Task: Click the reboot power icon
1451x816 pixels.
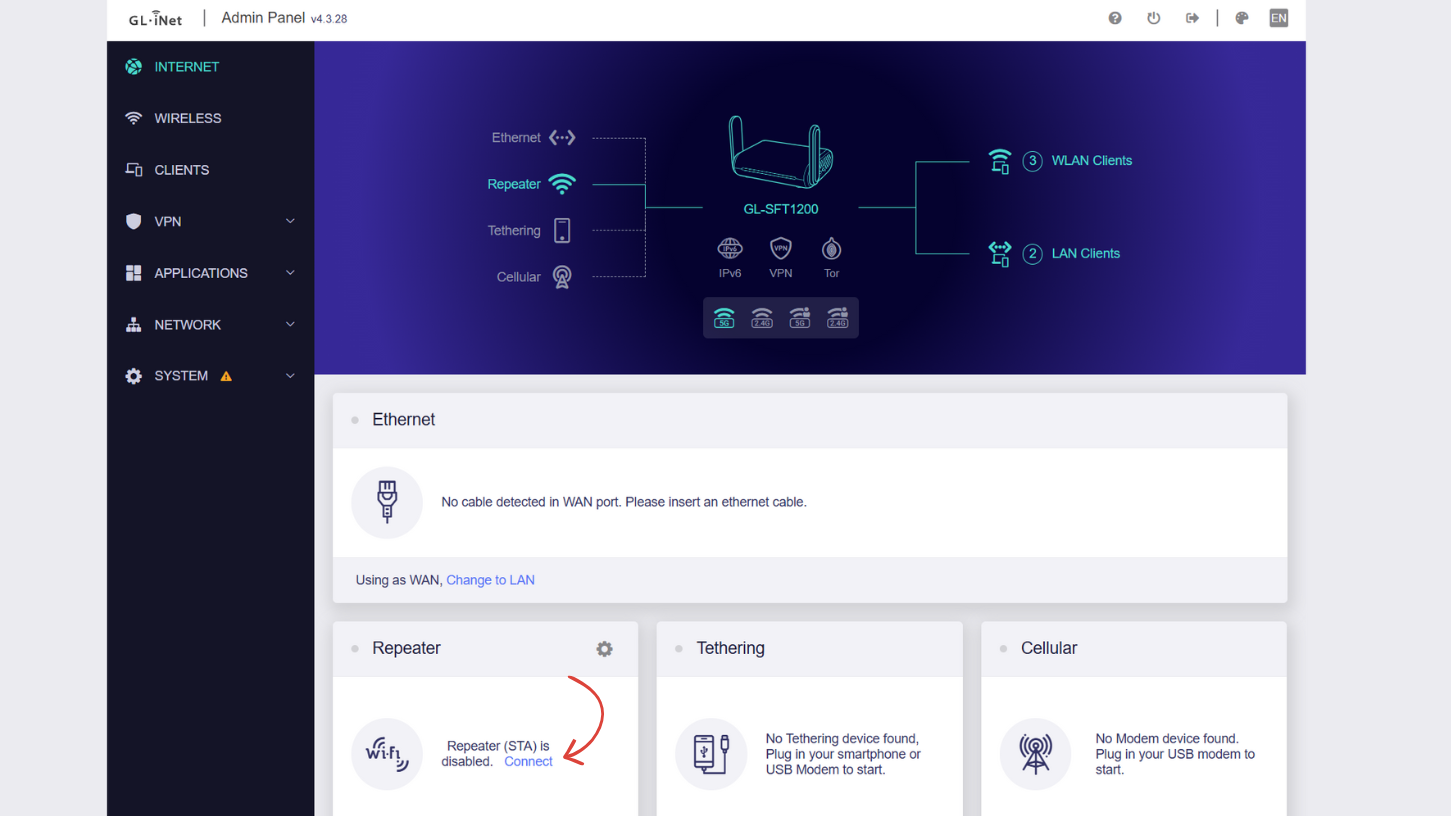Action: (x=1153, y=18)
